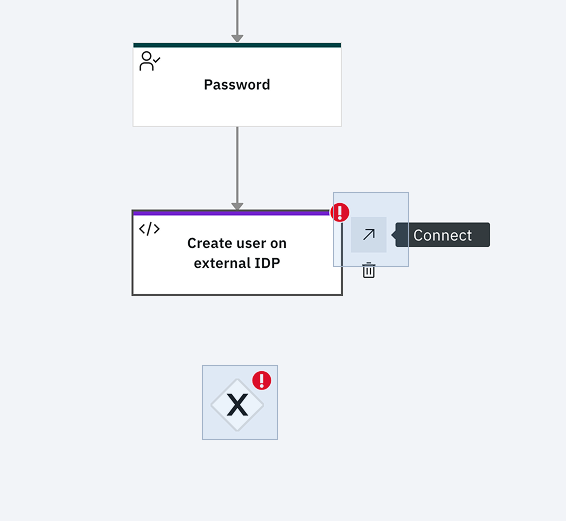
Task: Click the "external IDP" label text
Action: (237, 263)
